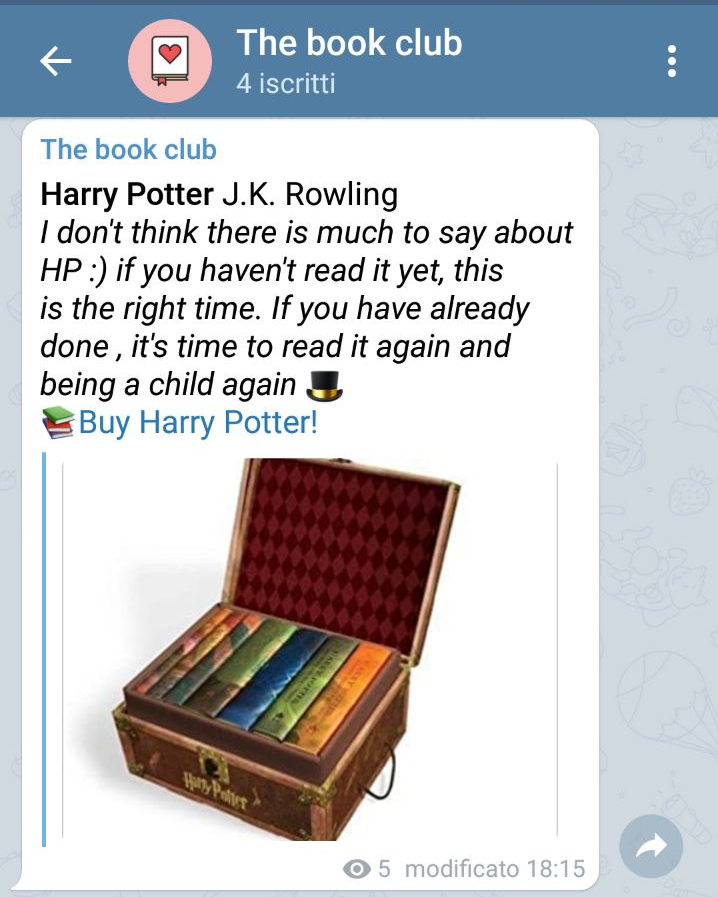Click the eye views icon

coord(357,870)
